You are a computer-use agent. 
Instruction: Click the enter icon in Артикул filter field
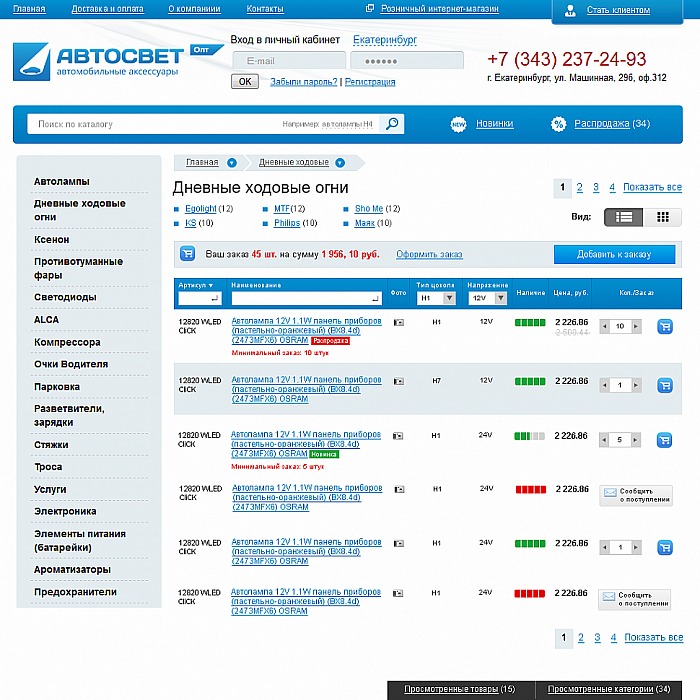(215, 298)
